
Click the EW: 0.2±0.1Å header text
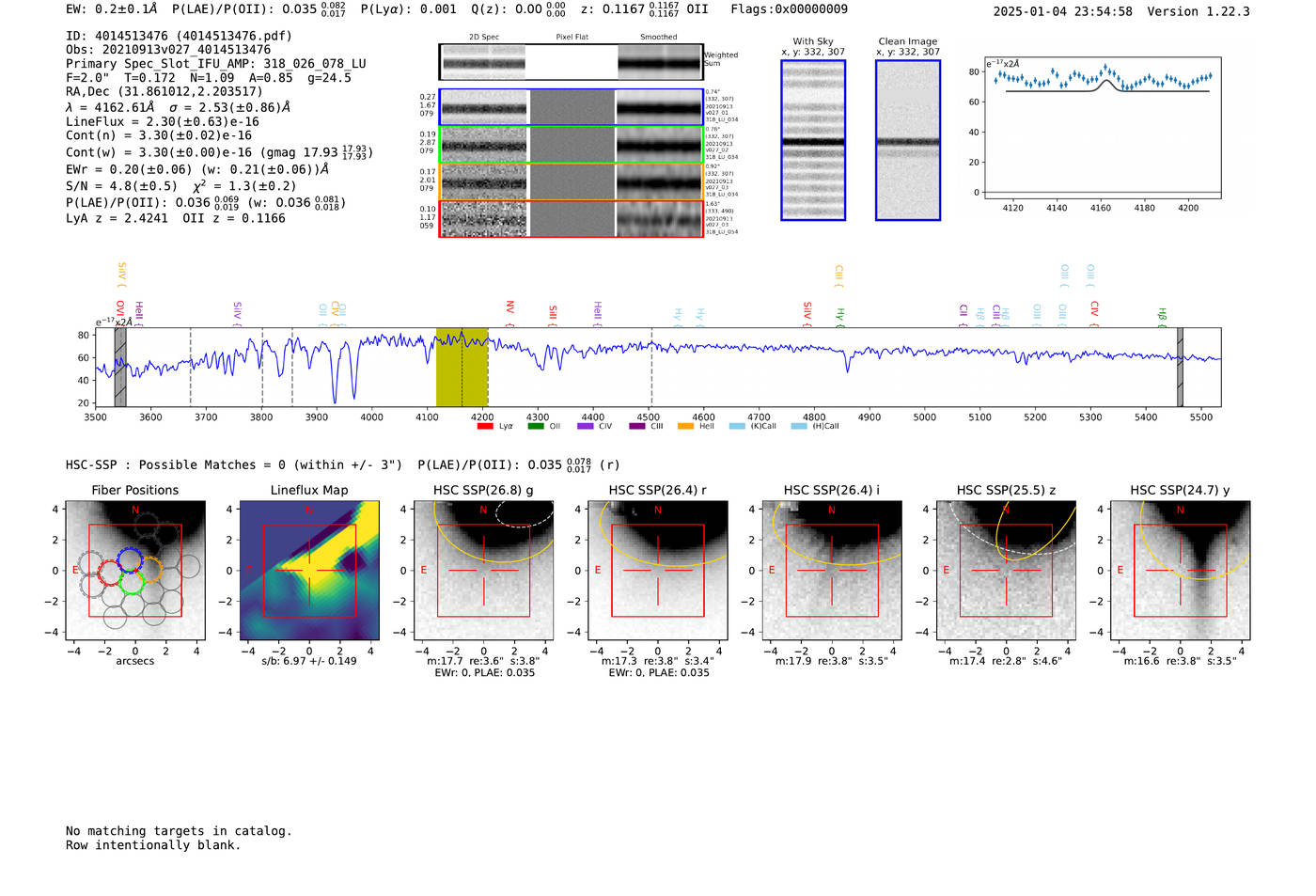112,9
